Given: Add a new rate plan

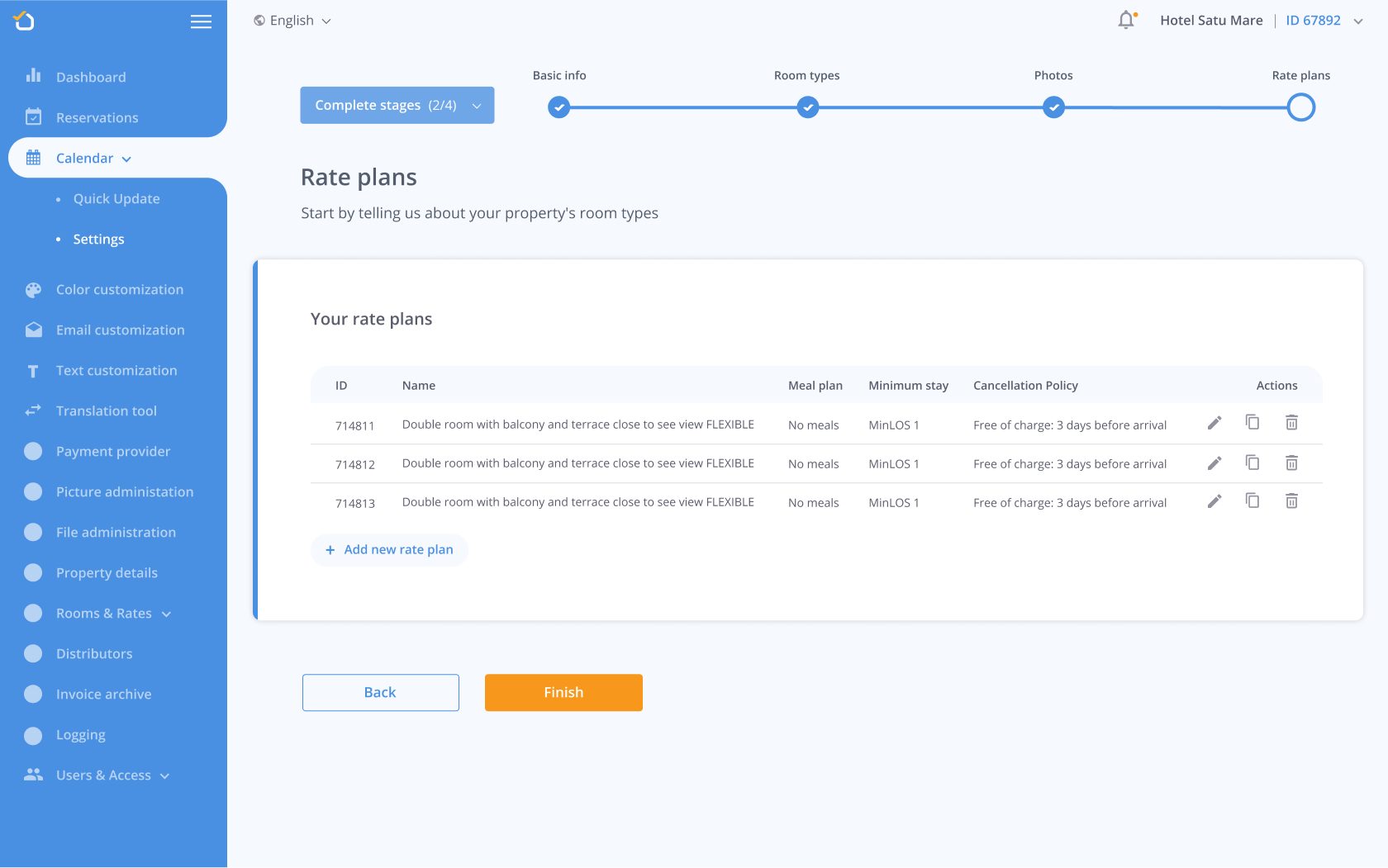Looking at the screenshot, I should [x=389, y=549].
